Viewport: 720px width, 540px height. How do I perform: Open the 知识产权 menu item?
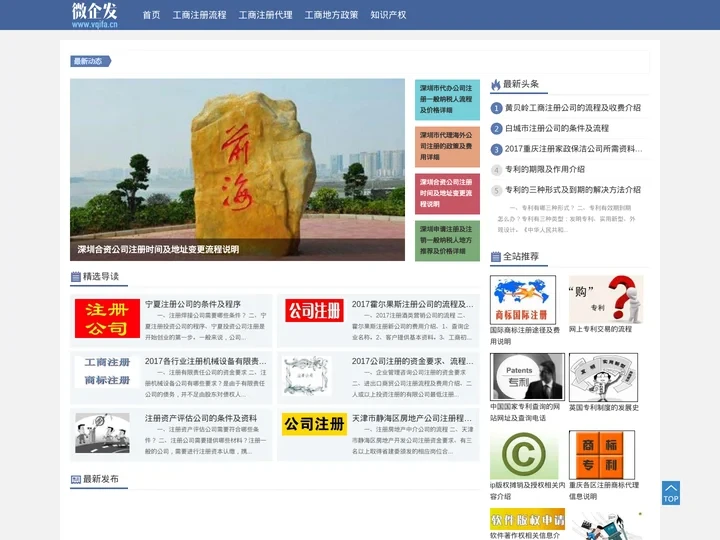[x=388, y=15]
